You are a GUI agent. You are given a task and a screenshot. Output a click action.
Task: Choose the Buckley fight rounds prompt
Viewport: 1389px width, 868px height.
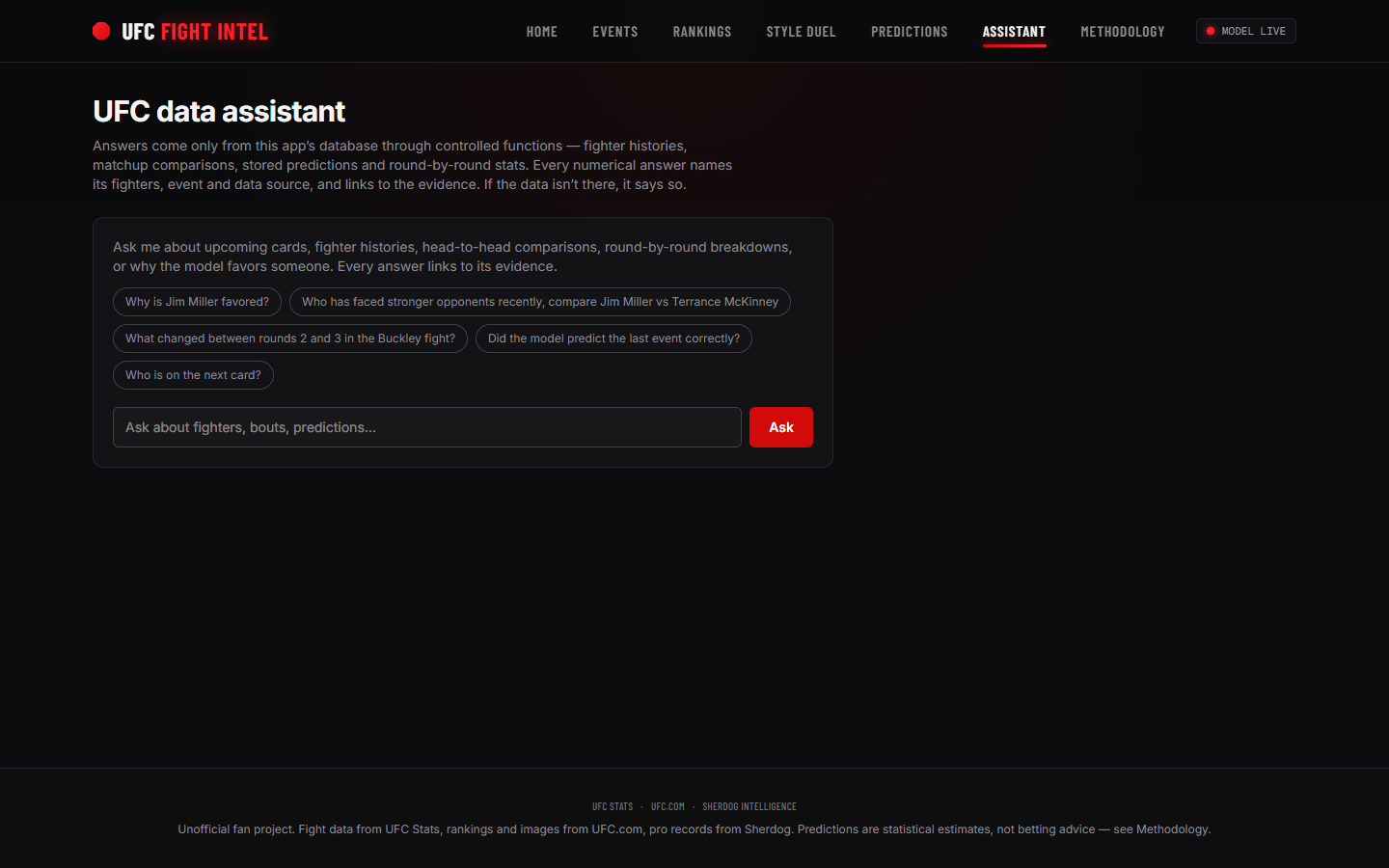tap(290, 339)
